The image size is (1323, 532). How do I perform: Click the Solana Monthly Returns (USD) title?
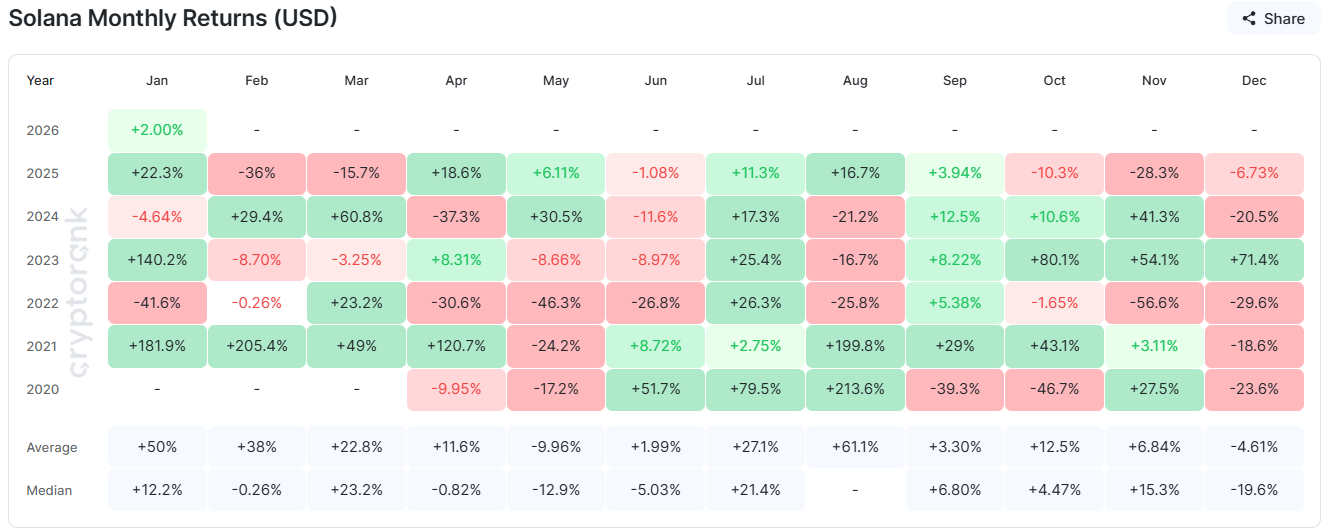[172, 18]
